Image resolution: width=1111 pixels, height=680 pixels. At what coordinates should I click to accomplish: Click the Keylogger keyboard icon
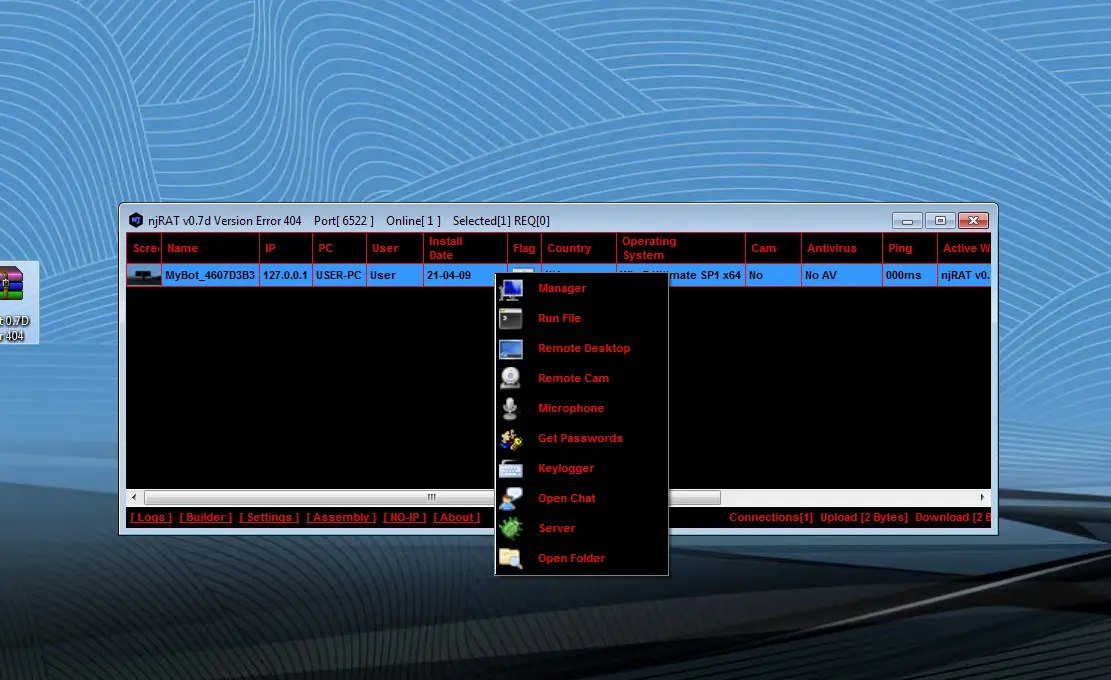[512, 468]
